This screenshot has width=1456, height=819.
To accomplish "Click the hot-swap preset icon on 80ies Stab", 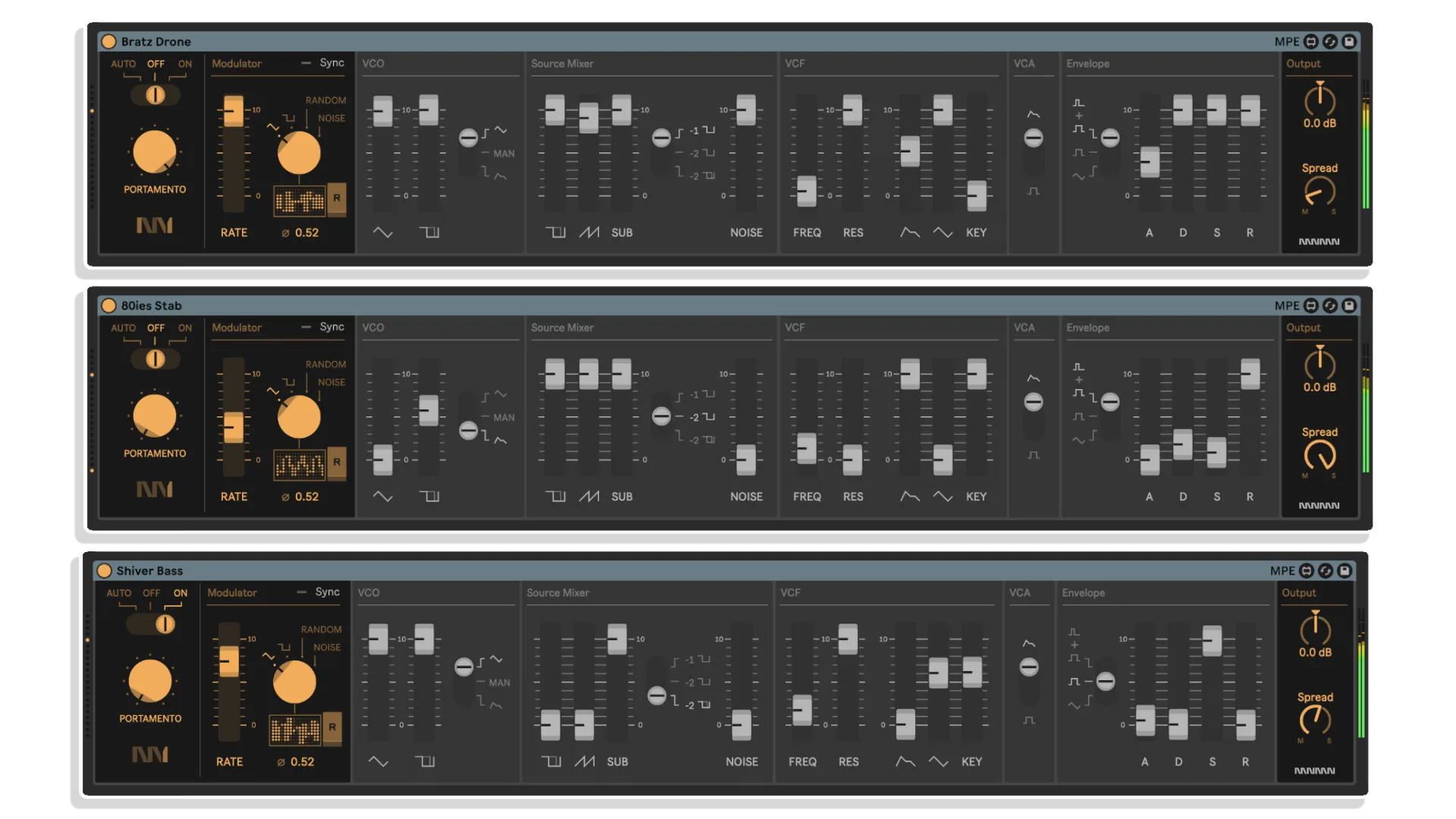I will point(1330,306).
